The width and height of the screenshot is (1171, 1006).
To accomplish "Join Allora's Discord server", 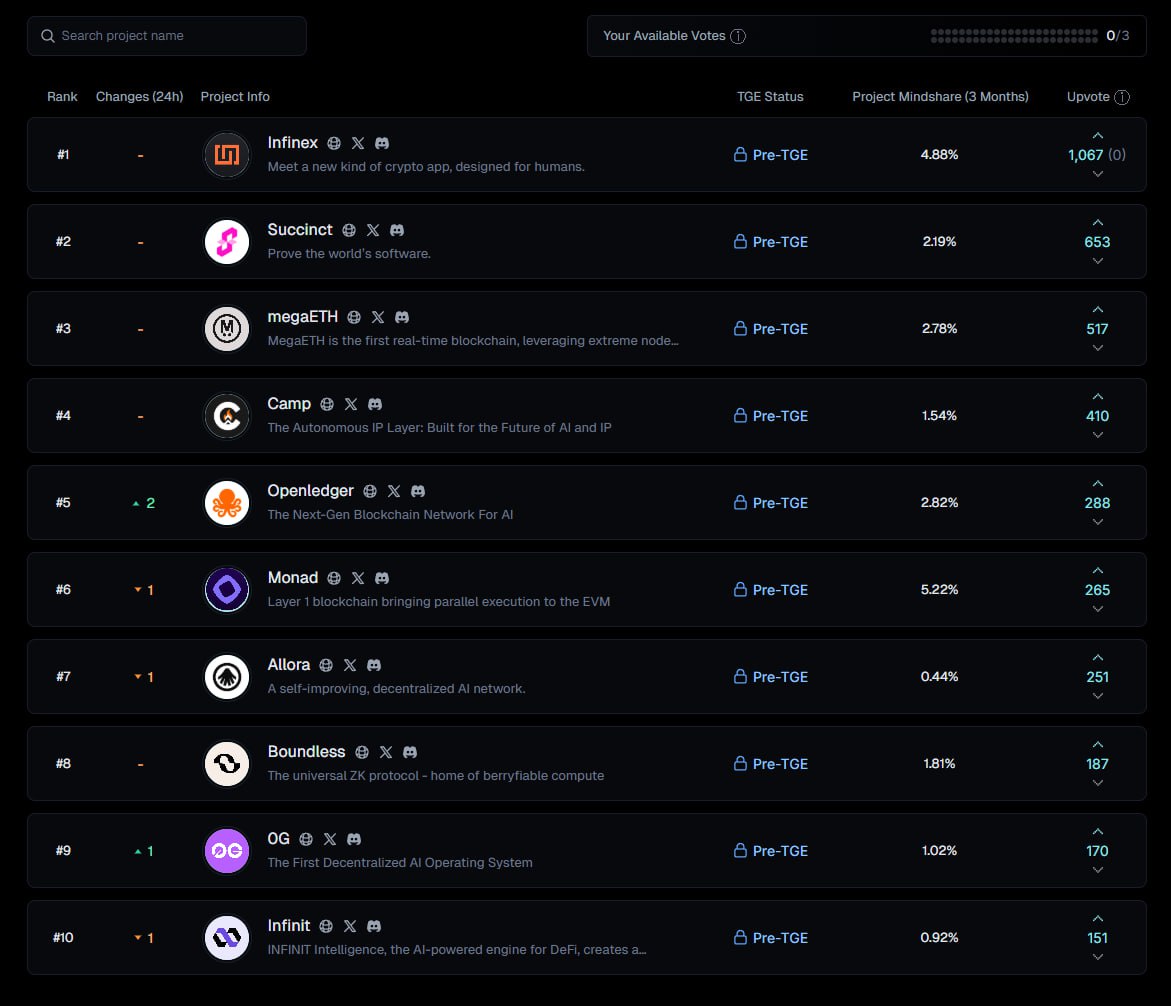I will [x=374, y=665].
